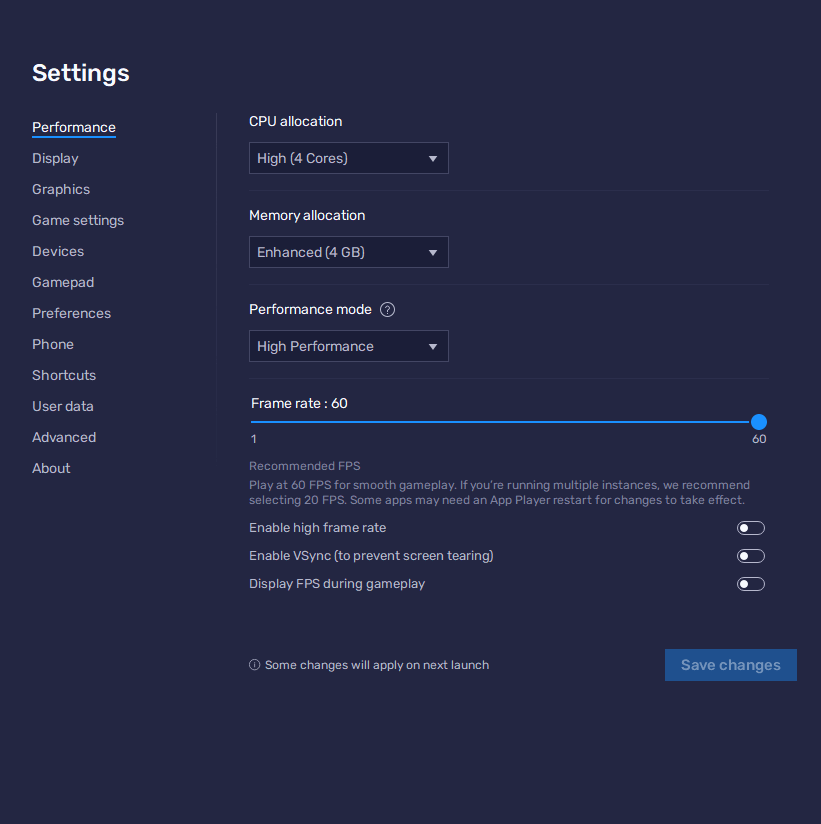Enable high frame rate
The height and width of the screenshot is (824, 821).
[750, 527]
